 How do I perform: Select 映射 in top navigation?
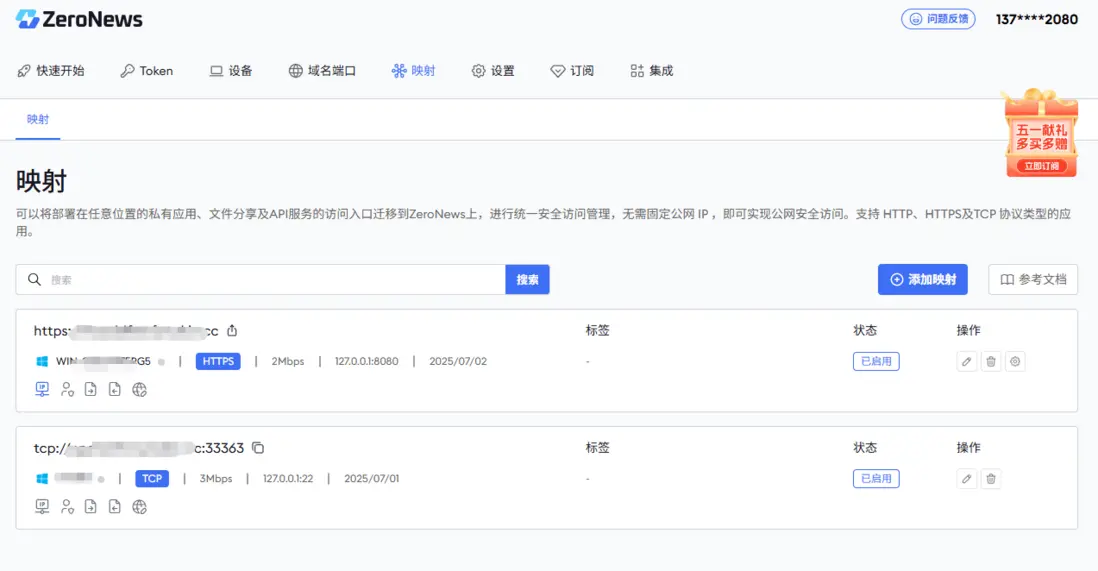pyautogui.click(x=413, y=71)
